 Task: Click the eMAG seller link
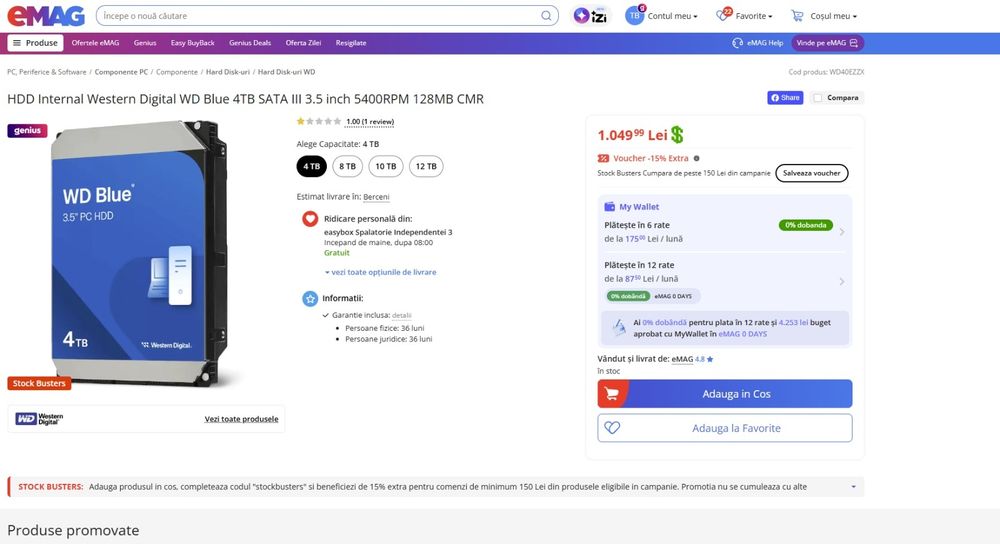(682, 359)
